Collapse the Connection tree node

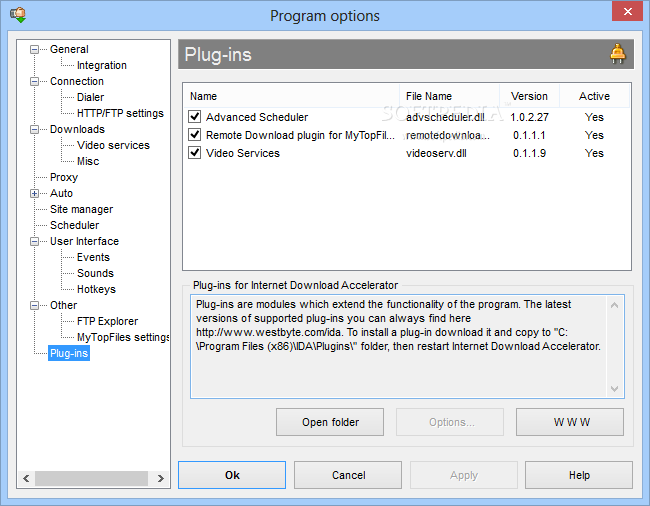(x=34, y=81)
